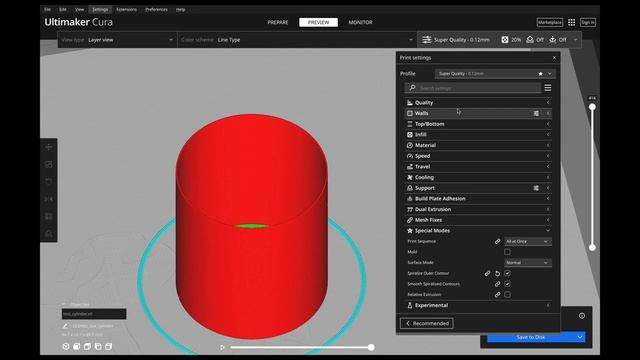This screenshot has height=360, width=640.
Task: Click the path simulation slider handle
Action: [x=371, y=347]
